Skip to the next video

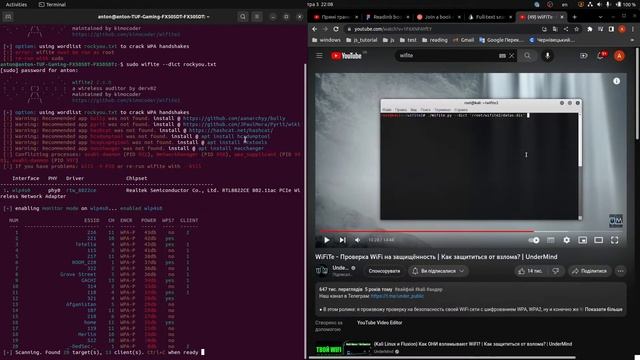click(342, 240)
